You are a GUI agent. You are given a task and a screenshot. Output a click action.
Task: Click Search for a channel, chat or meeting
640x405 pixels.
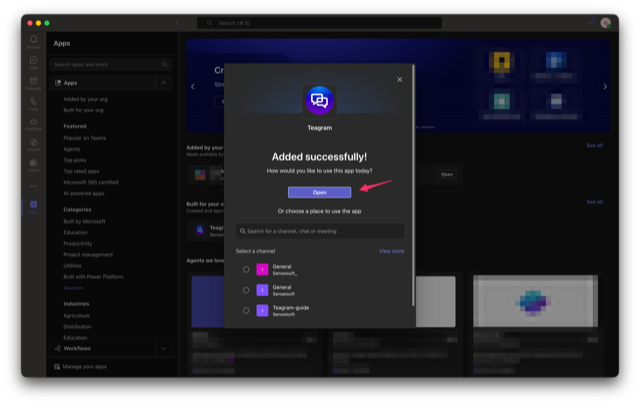click(320, 231)
